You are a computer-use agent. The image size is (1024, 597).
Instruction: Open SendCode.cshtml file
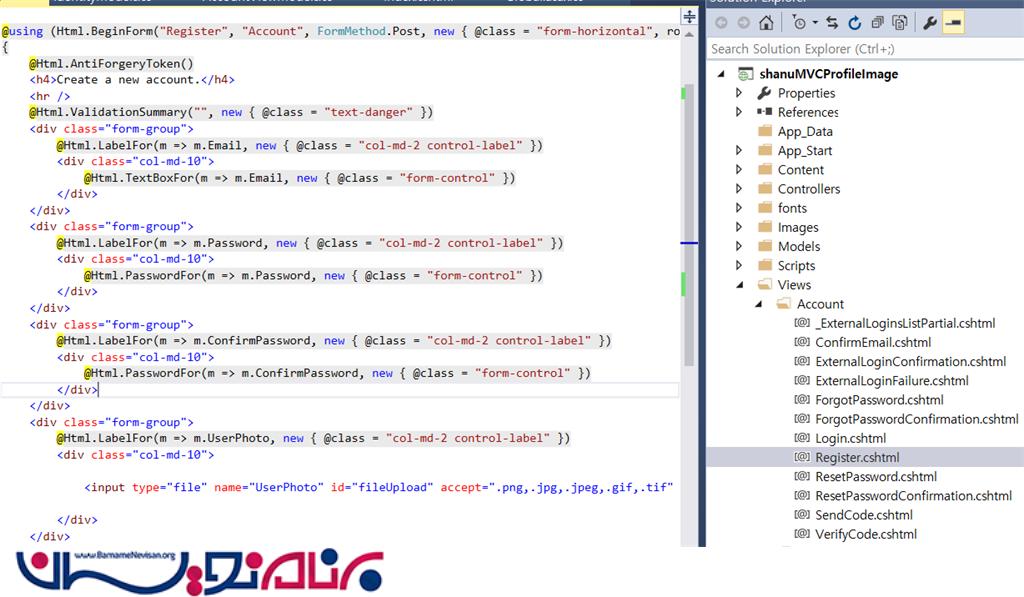click(x=864, y=515)
